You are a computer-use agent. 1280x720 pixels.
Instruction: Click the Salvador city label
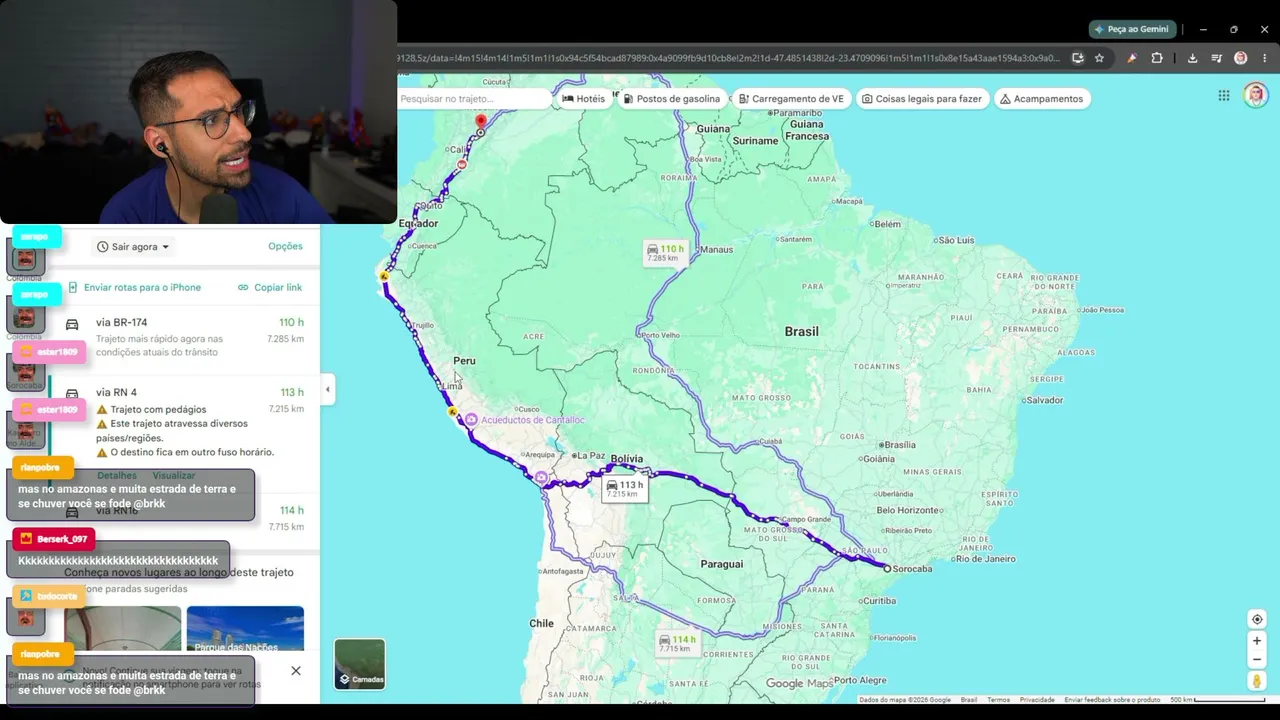[x=1044, y=400]
